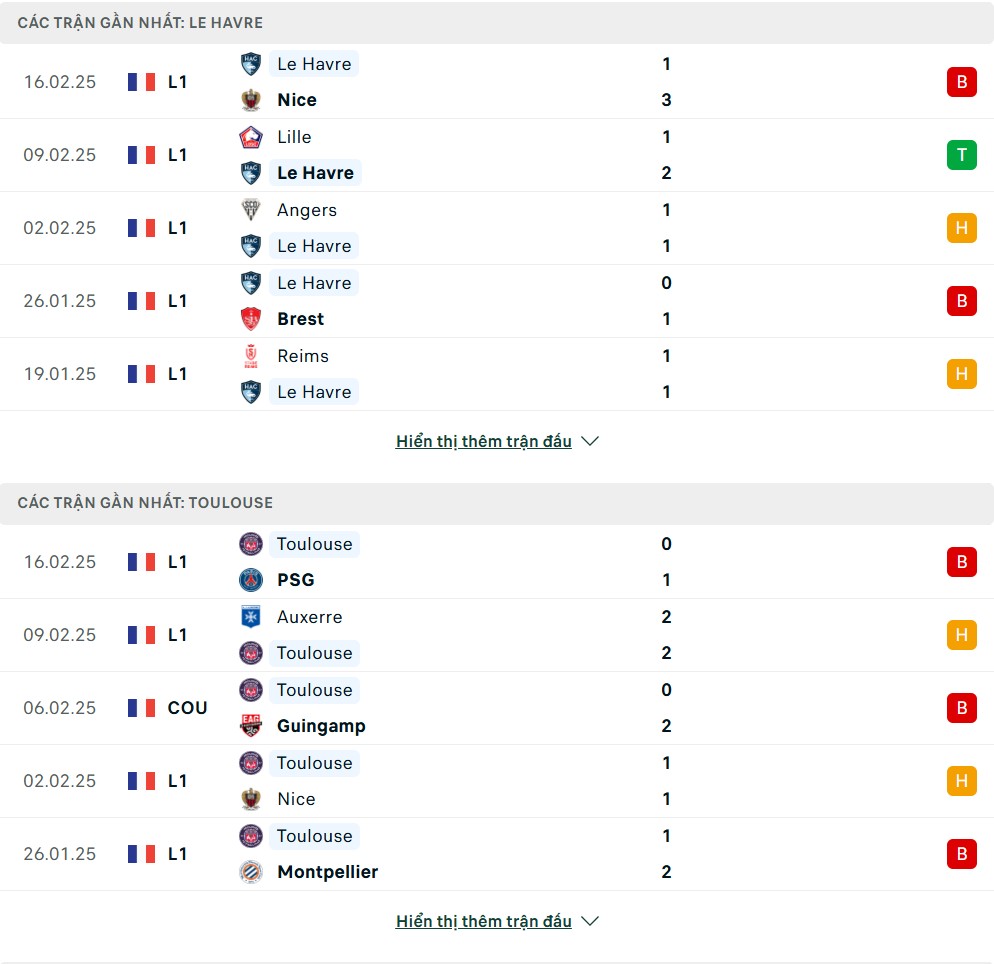This screenshot has height=964, width=994.
Task: Select the Montpellier team name
Action: [327, 872]
